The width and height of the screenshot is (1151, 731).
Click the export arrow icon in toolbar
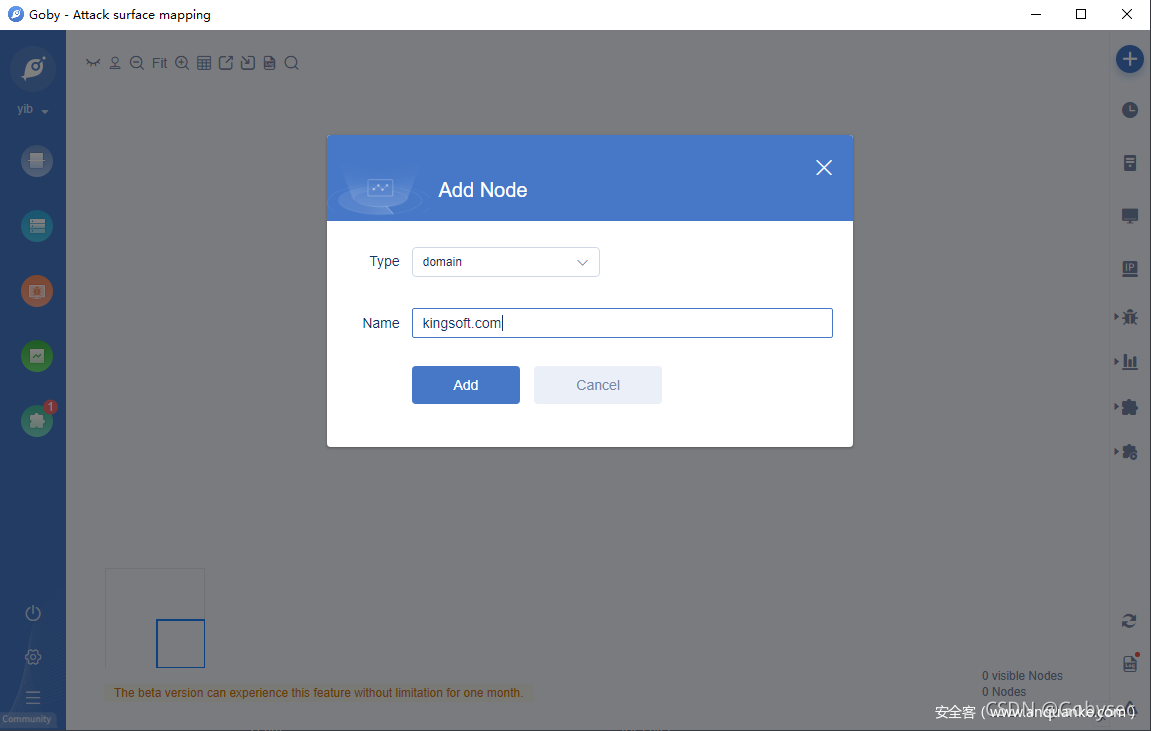(226, 63)
